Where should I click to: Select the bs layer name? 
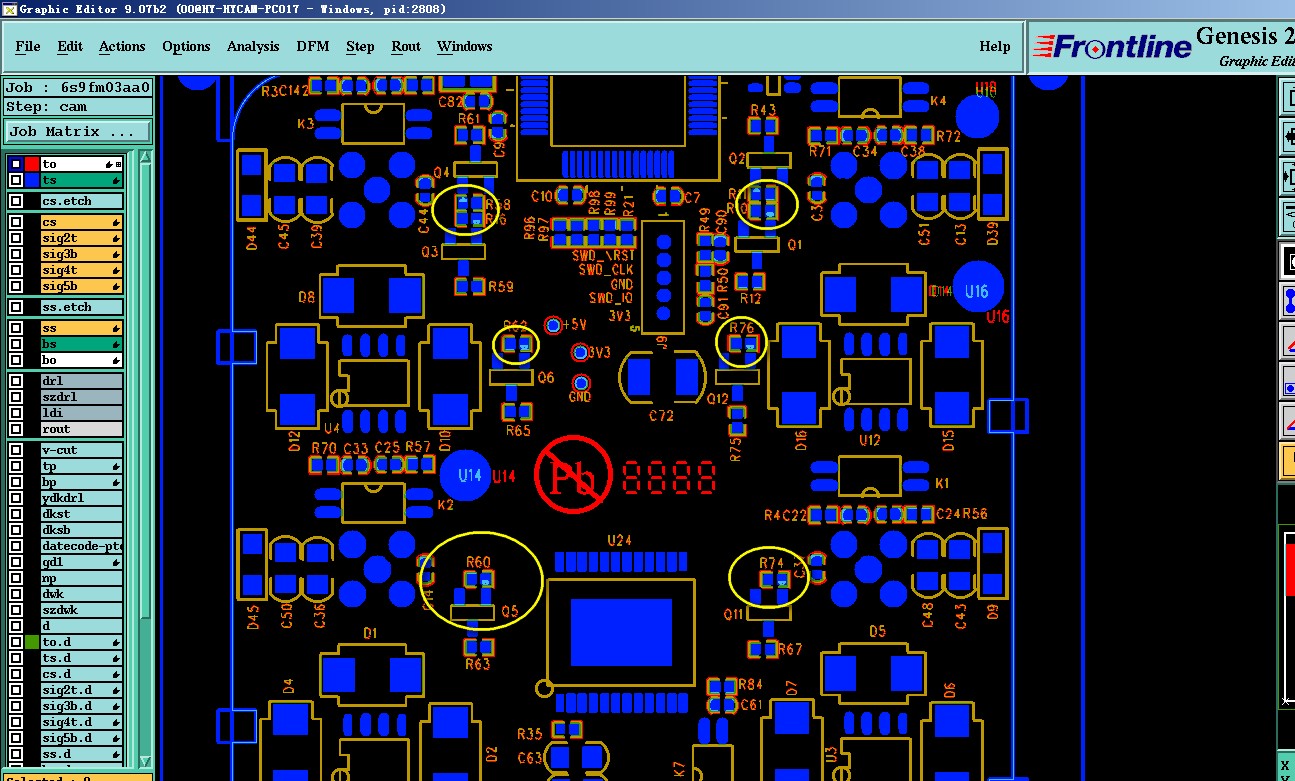(x=81, y=344)
